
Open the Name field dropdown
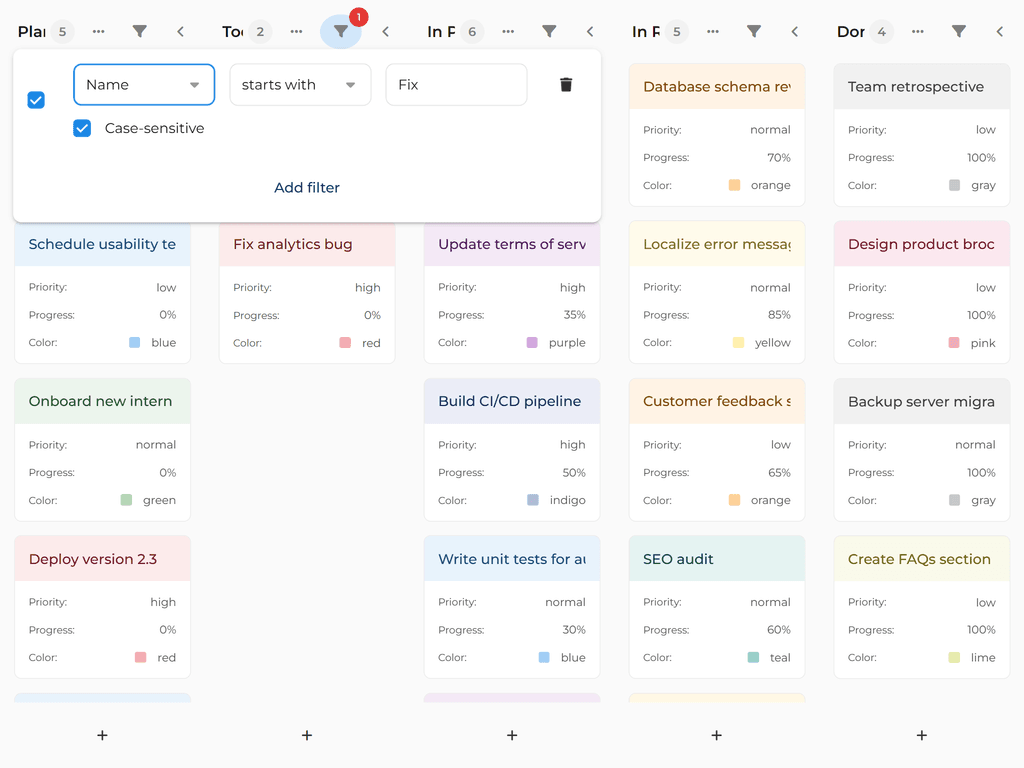click(x=143, y=85)
